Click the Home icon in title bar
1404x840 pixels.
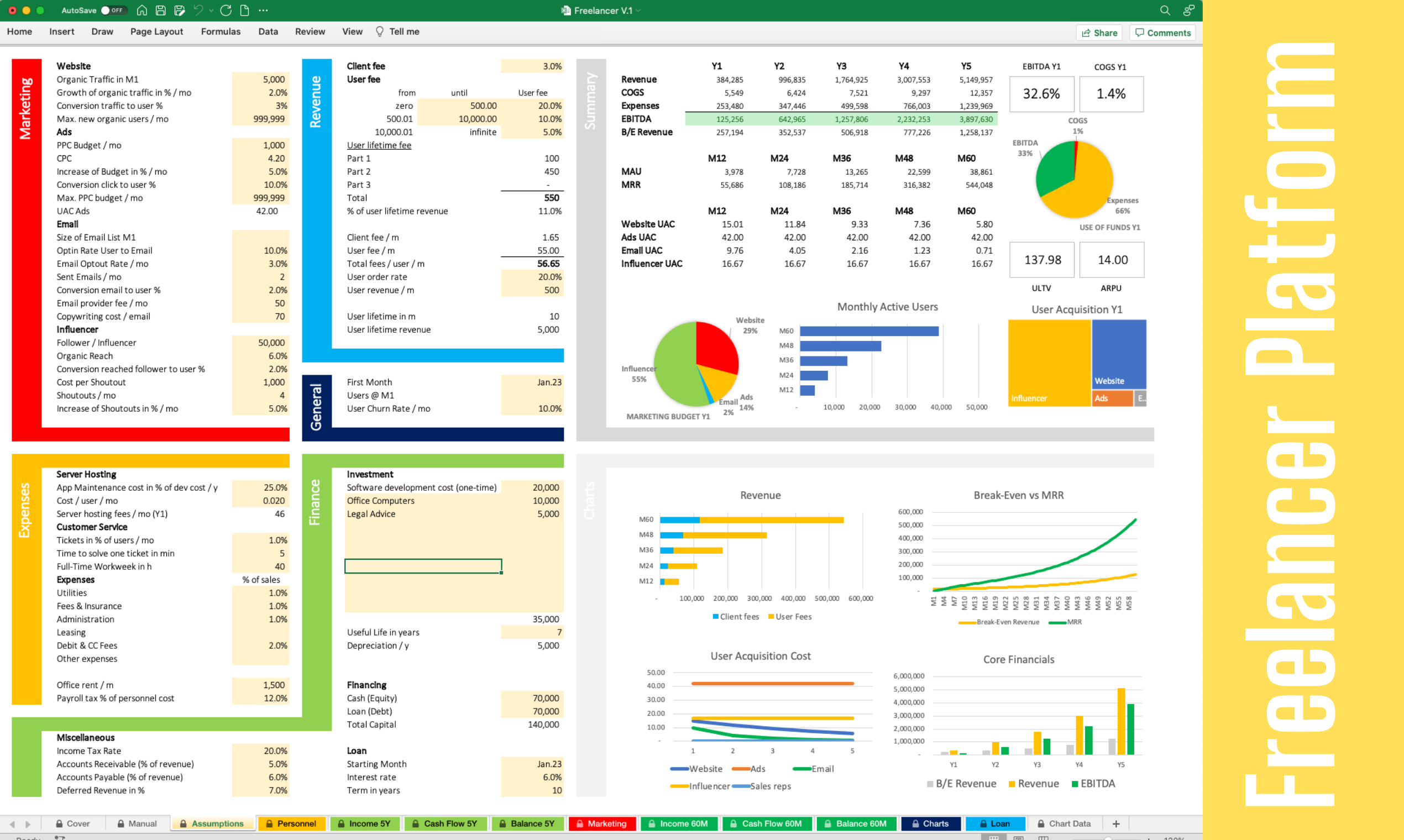pos(142,10)
